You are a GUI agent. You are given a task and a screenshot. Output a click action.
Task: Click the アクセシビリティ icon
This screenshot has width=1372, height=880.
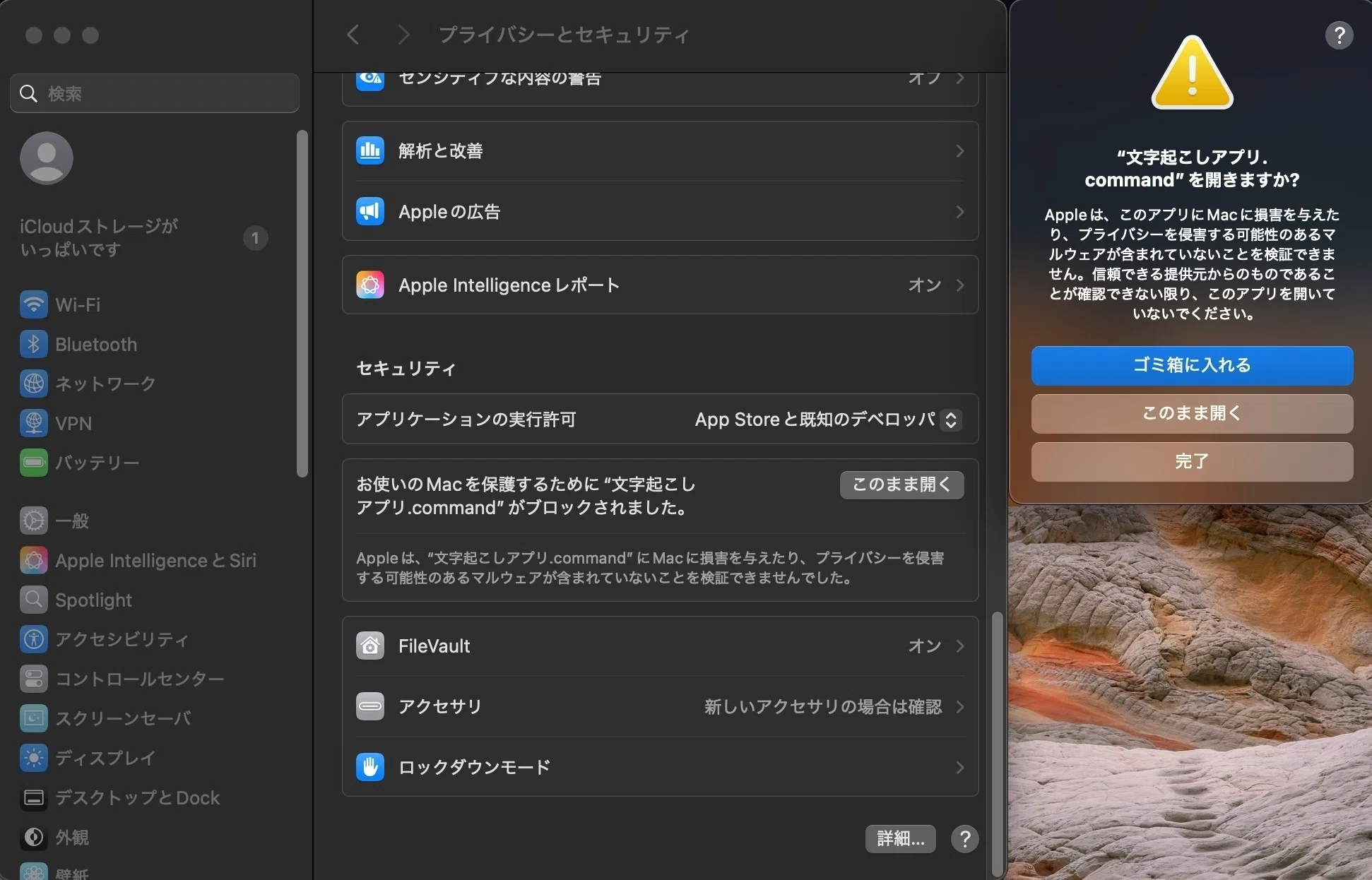click(33, 639)
